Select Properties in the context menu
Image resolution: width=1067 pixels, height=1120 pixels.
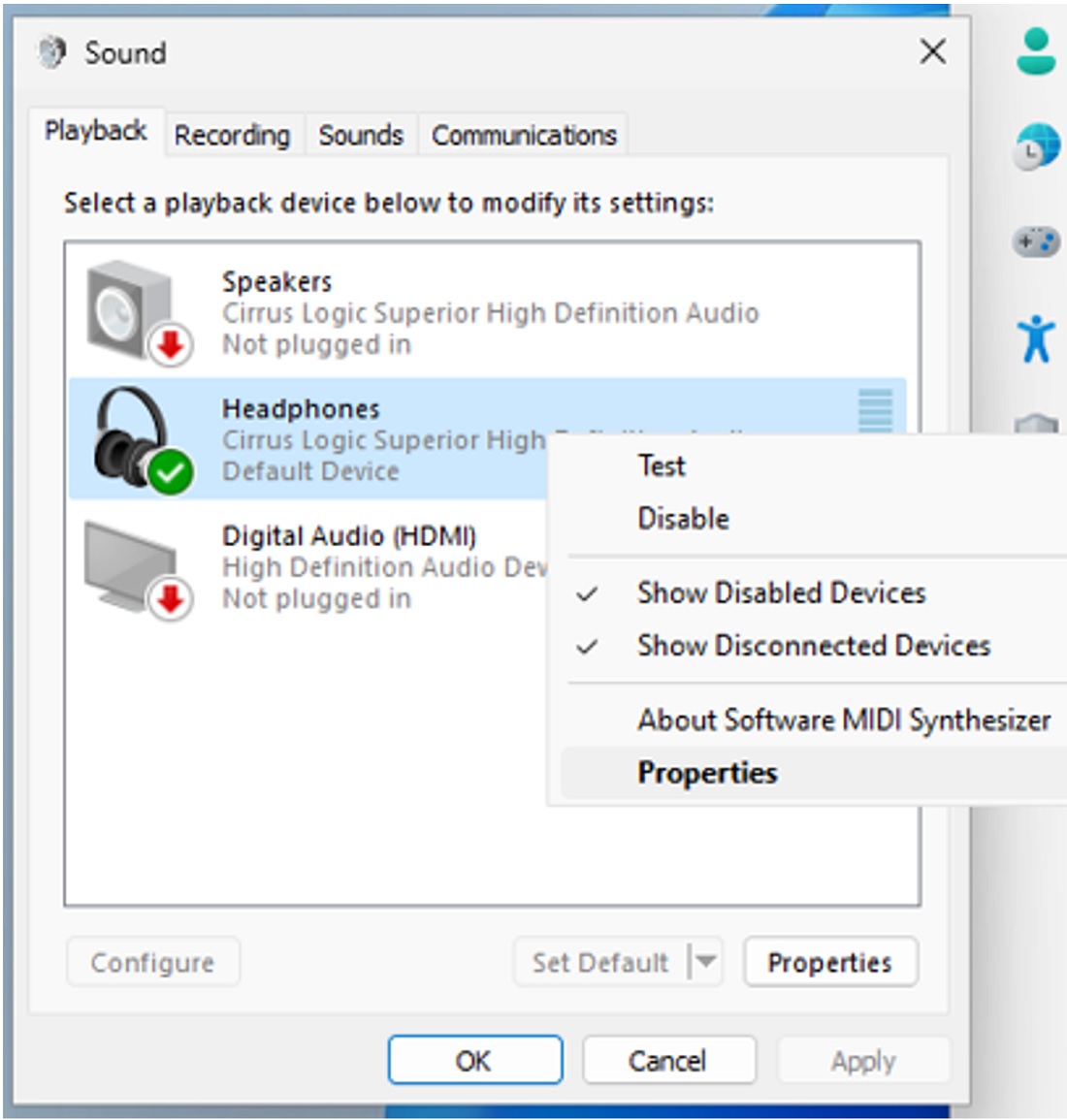point(707,773)
